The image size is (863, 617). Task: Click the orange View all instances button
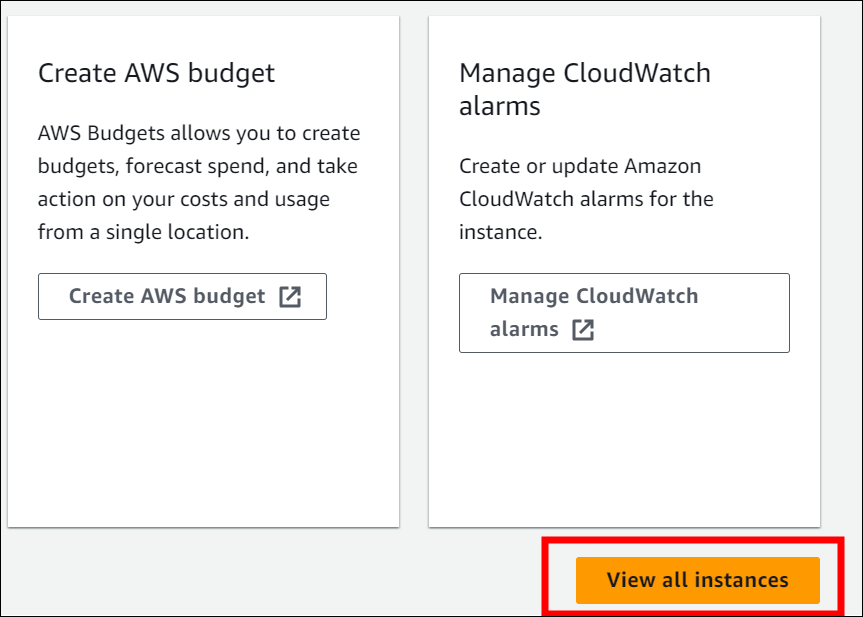click(697, 580)
